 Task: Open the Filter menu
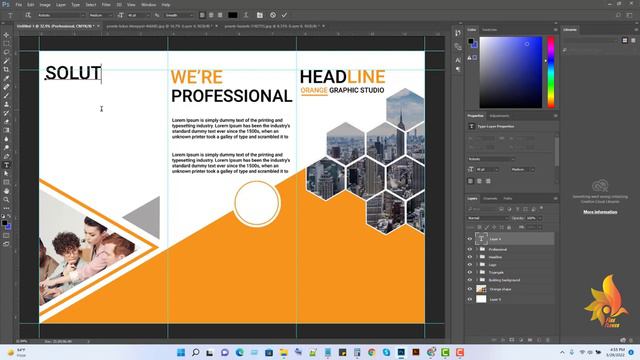click(106, 5)
